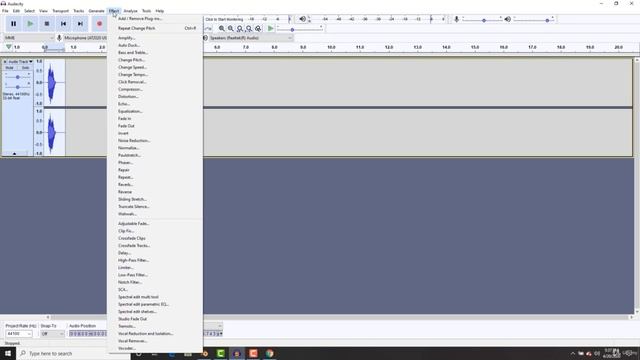Click the Fit Project zoom icon
640x360 pixels.
tap(249, 29)
